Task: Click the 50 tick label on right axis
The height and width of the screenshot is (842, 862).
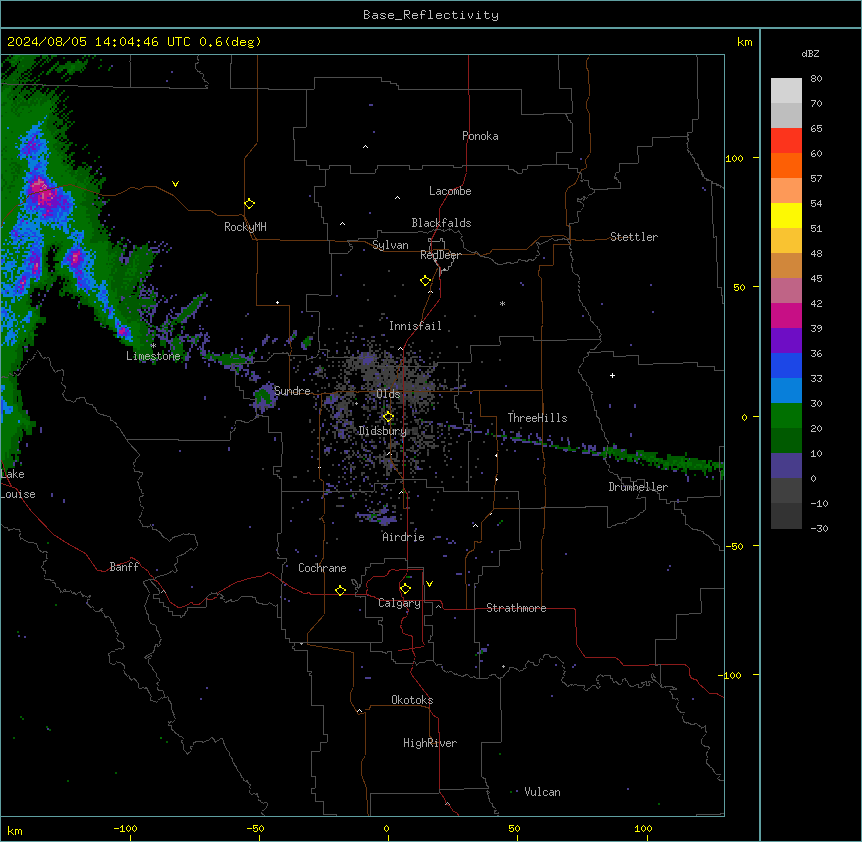Action: point(739,287)
